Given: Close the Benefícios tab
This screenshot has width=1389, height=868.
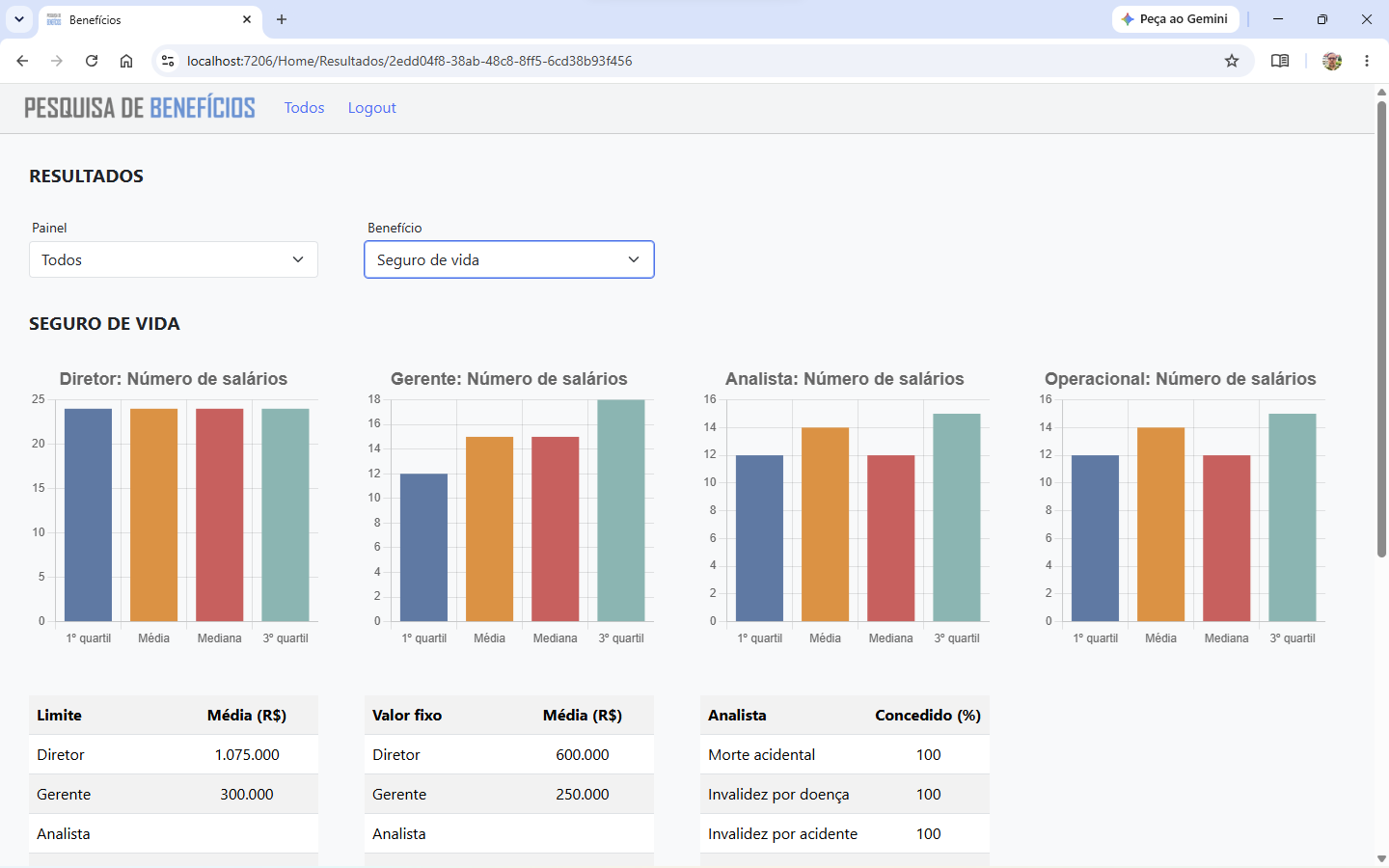Looking at the screenshot, I should pos(247,19).
